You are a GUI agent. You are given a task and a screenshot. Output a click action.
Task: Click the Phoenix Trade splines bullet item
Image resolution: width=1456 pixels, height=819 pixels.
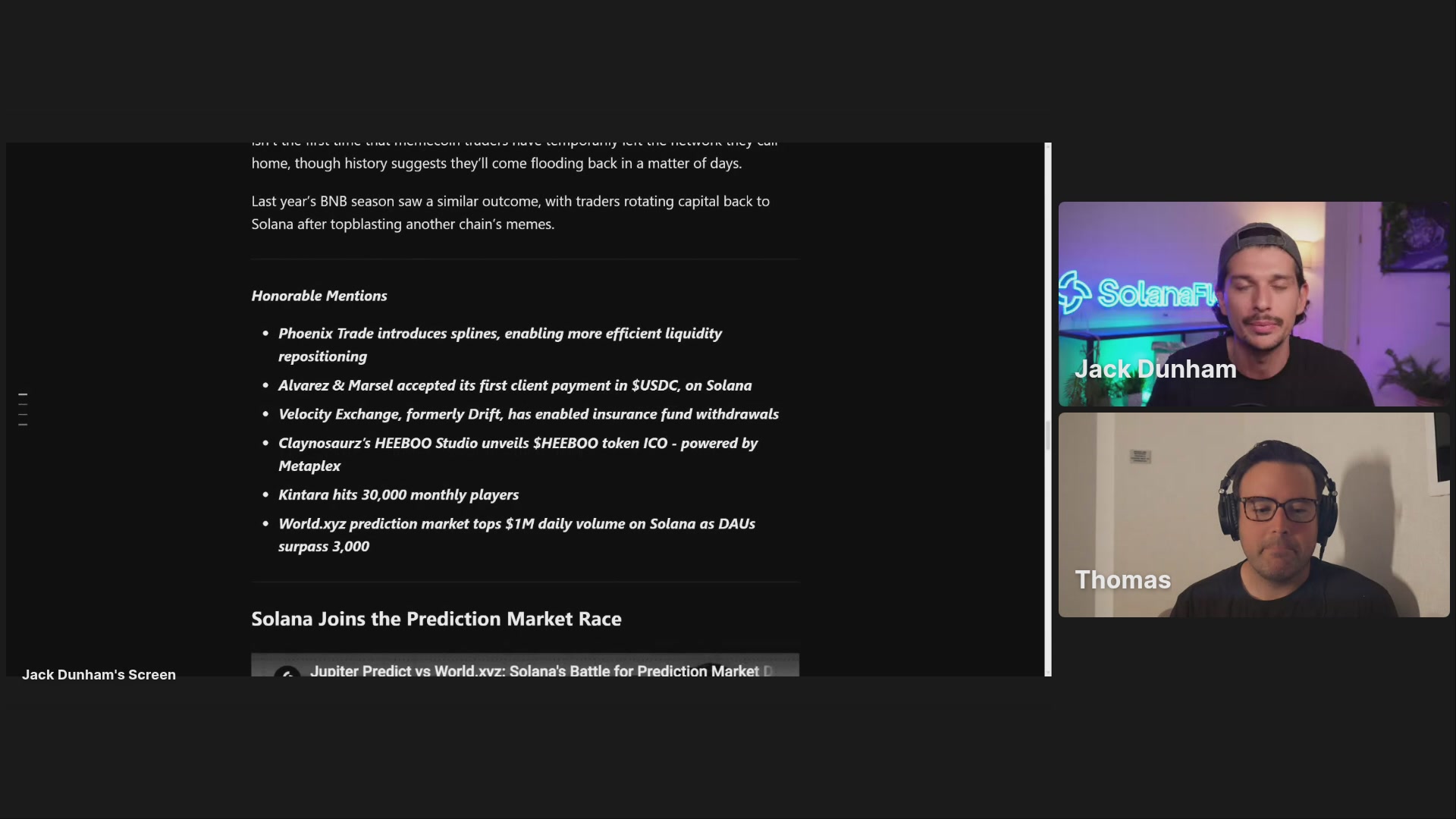point(500,345)
